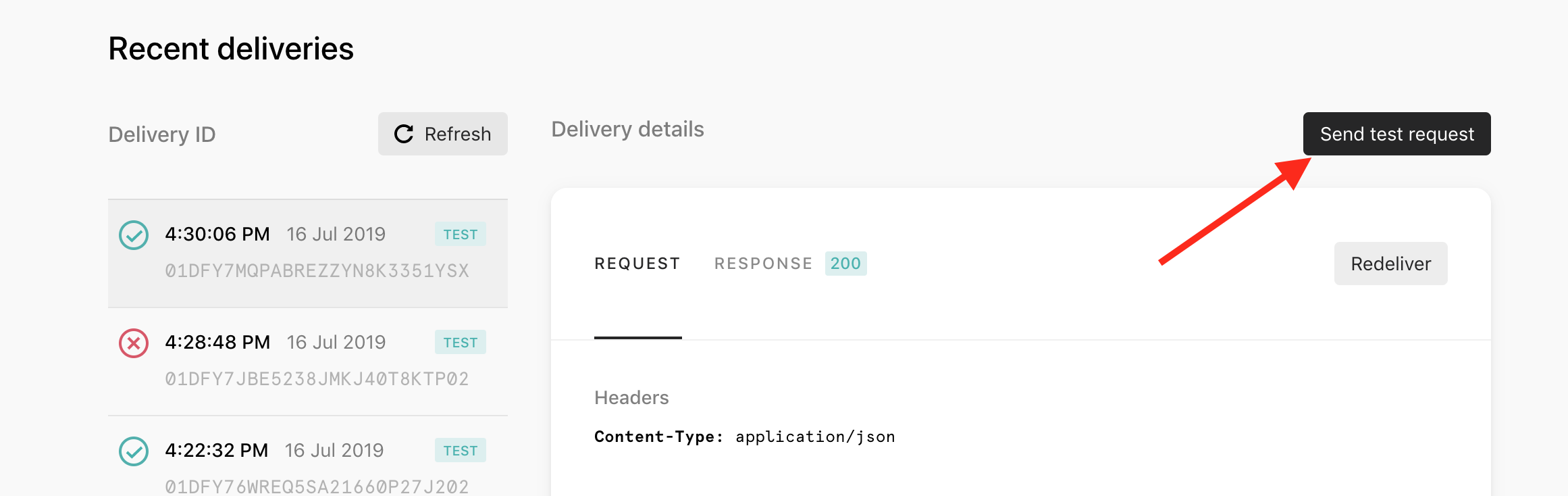Click the Content-Type header line
The image size is (1568, 496).
tap(744, 437)
